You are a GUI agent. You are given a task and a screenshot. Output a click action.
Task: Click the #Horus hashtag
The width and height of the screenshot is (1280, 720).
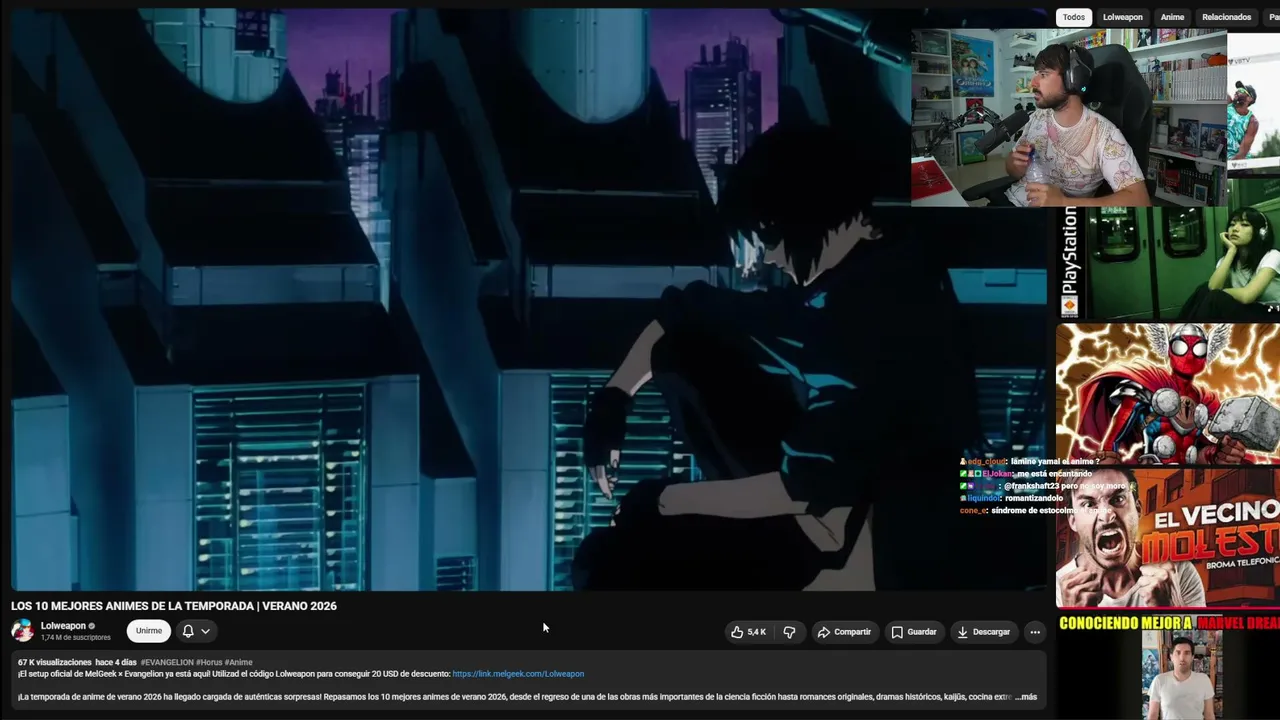(209, 662)
